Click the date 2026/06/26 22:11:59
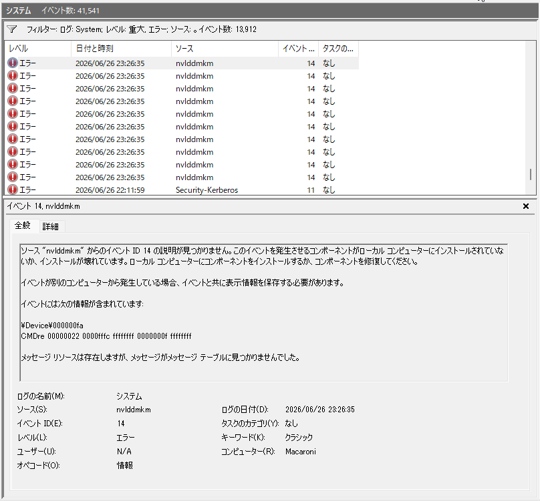 [x=110, y=190]
